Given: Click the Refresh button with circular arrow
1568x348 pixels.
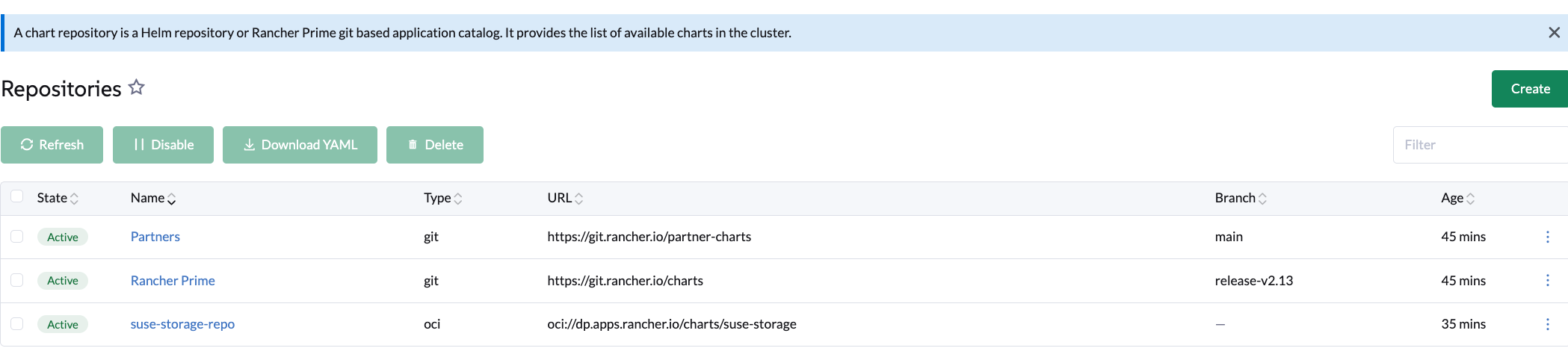Looking at the screenshot, I should click(52, 145).
